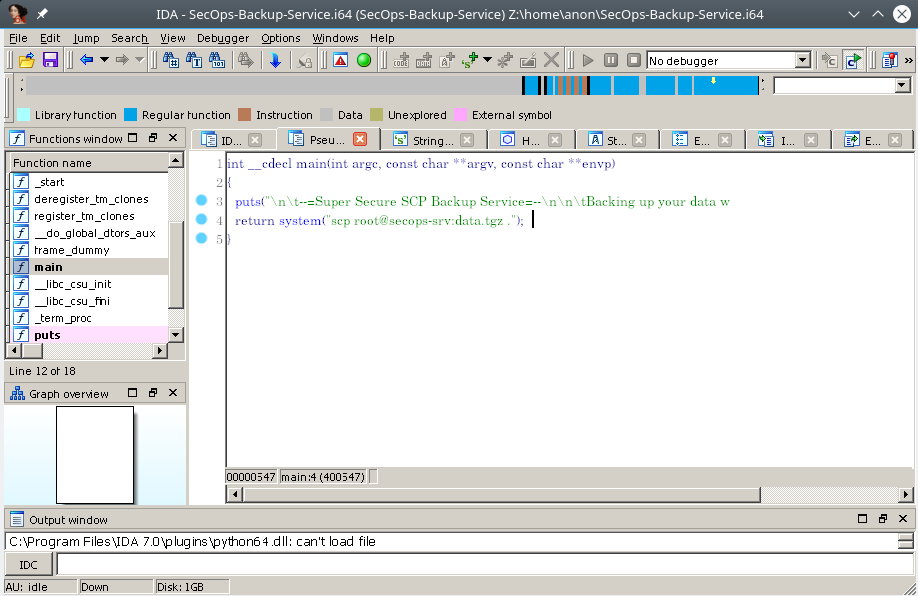Click the Open file folder icon
918x596 pixels.
pos(27,60)
